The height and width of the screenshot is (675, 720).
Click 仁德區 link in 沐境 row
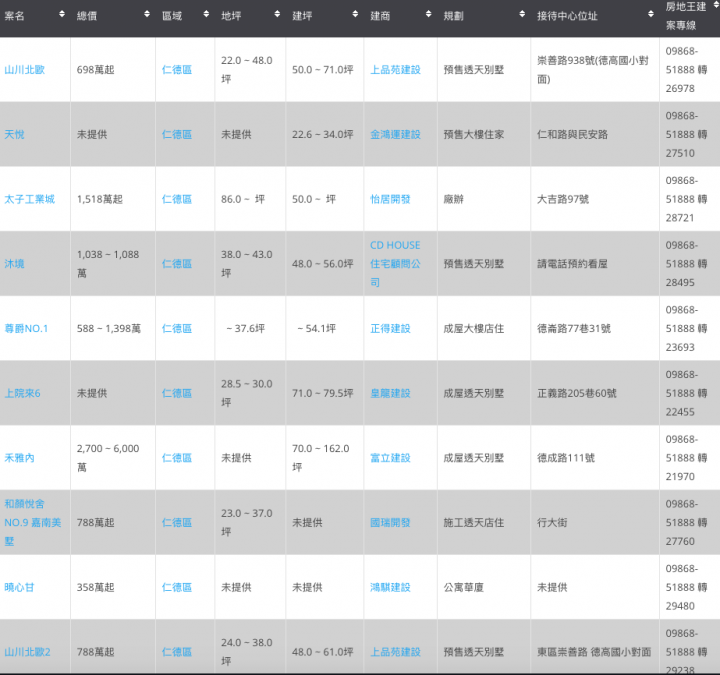tap(177, 264)
